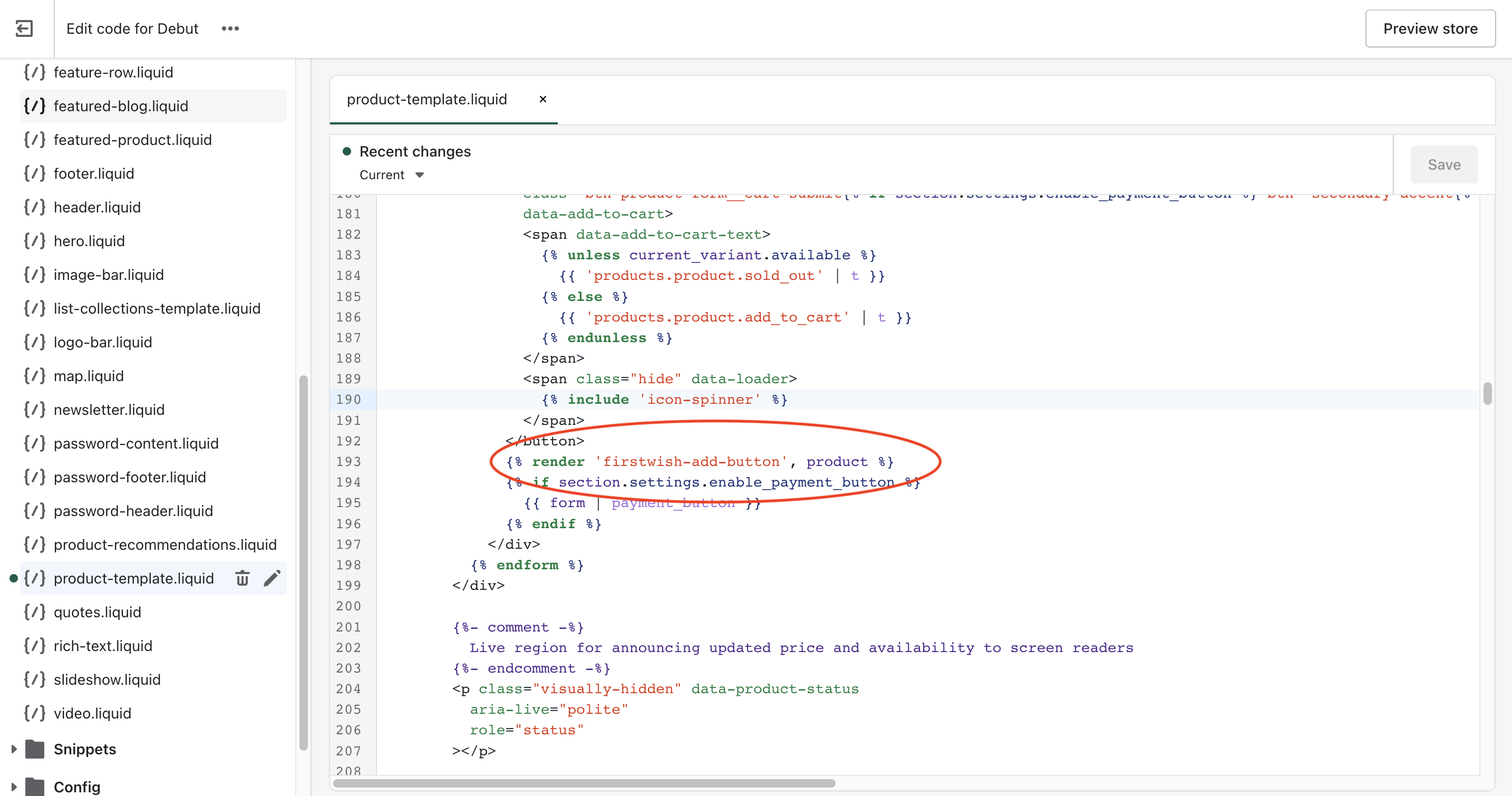
Task: Click the Preview store button
Action: (x=1430, y=28)
